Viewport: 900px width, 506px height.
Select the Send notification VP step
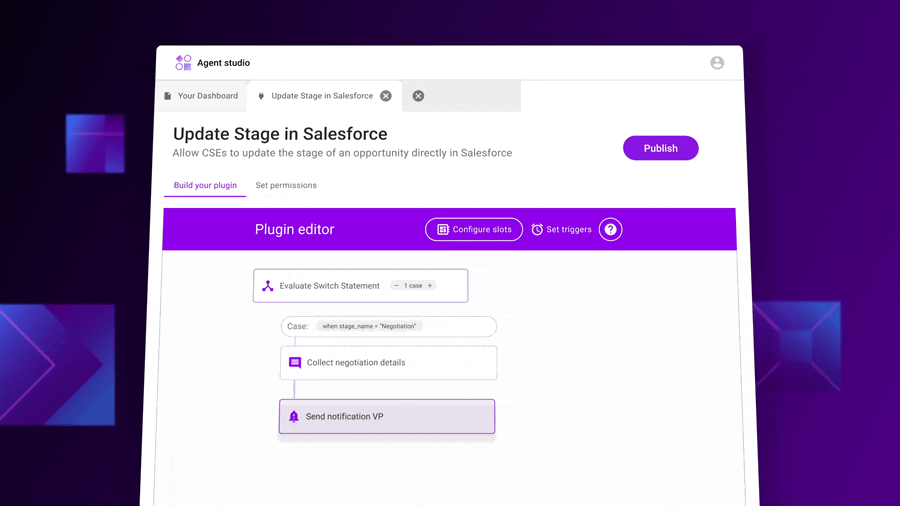click(x=387, y=417)
